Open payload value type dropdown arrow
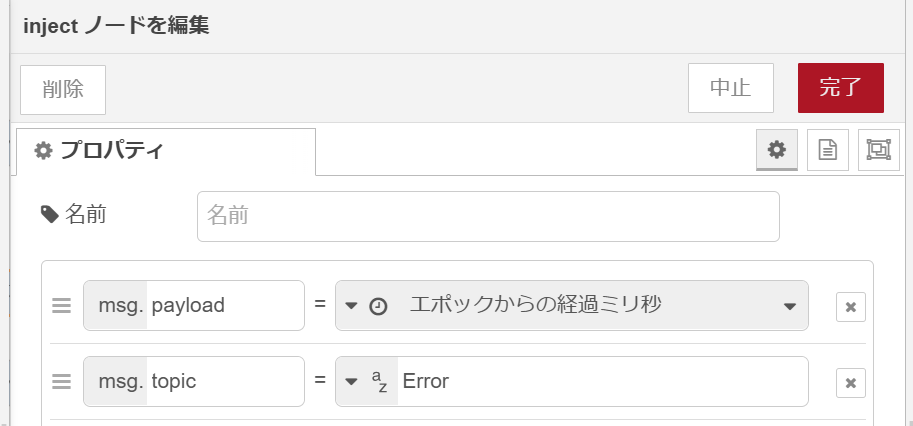This screenshot has height=426, width=913. [351, 306]
